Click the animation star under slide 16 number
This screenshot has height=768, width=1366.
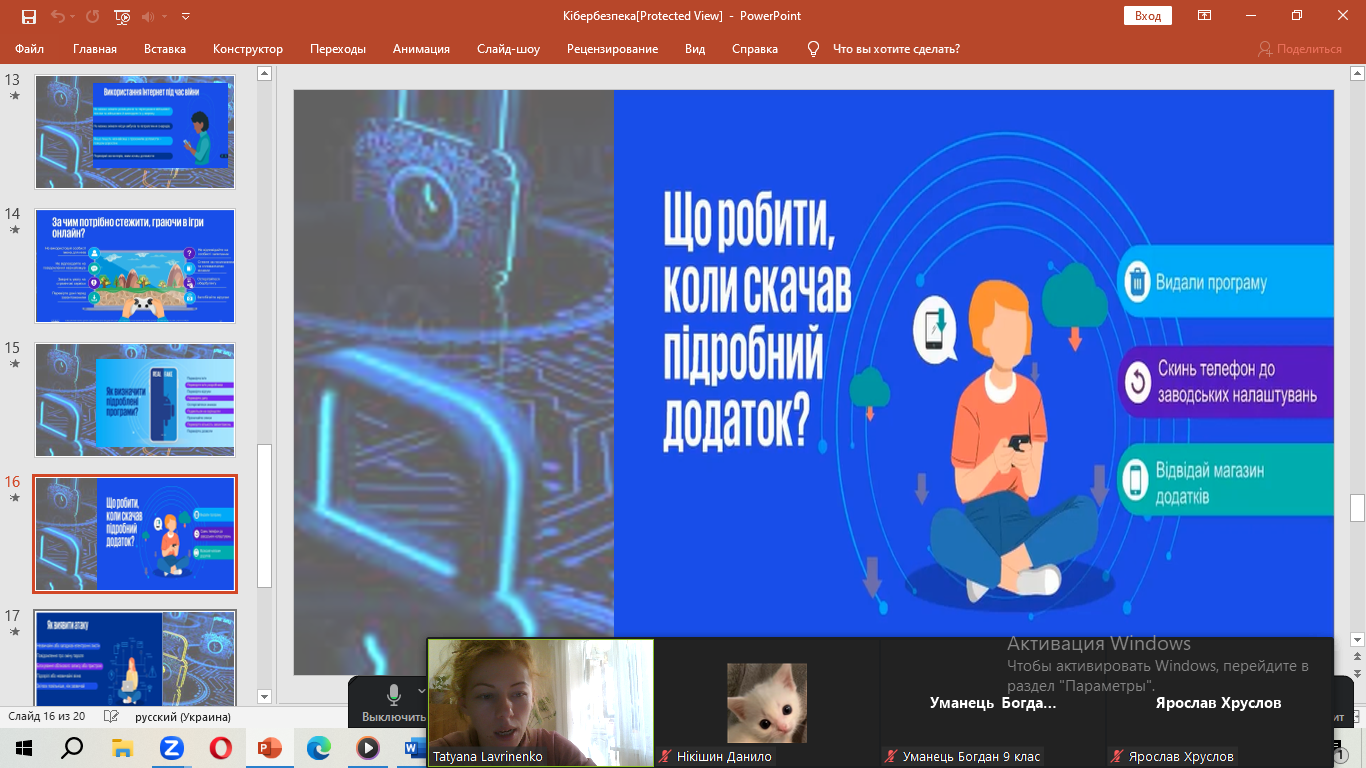click(x=14, y=498)
